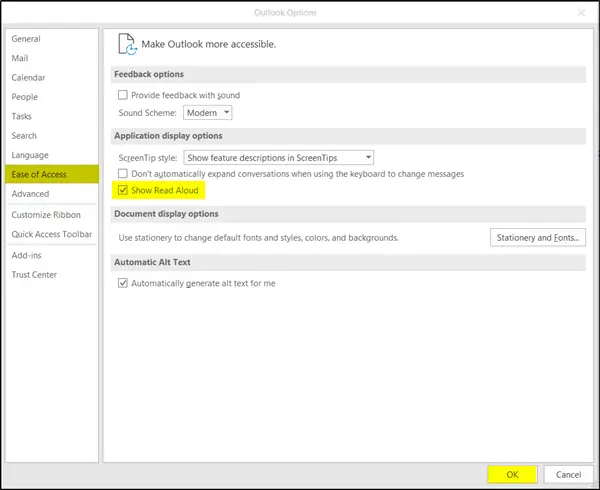This screenshot has width=600, height=490.
Task: Click Cancel to discard changes
Action: [568, 475]
